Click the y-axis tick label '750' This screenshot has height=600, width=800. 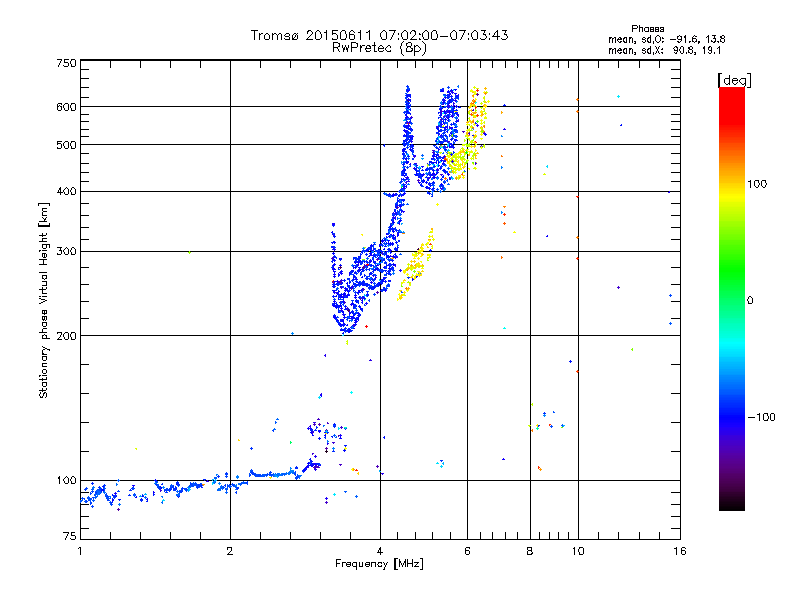pos(66,63)
